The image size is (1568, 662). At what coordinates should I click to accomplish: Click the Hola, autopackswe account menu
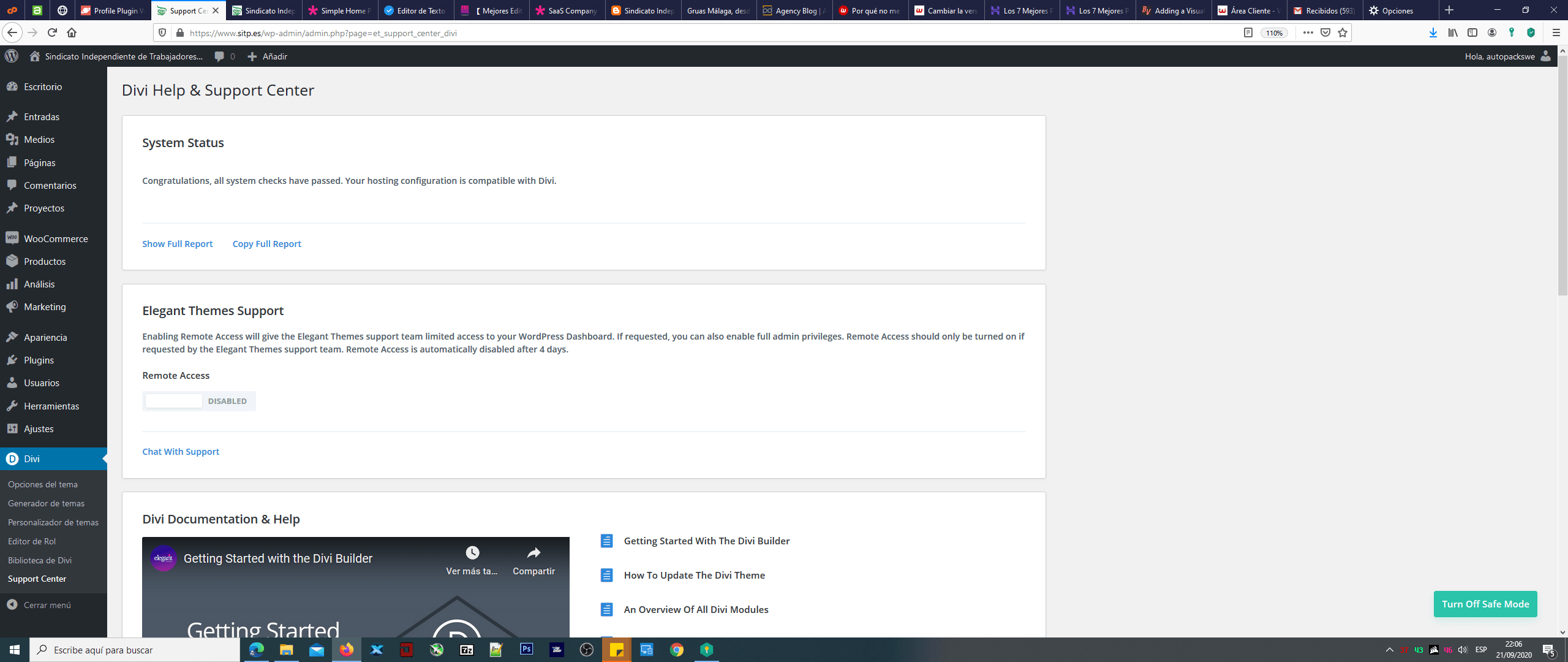pos(1508,56)
